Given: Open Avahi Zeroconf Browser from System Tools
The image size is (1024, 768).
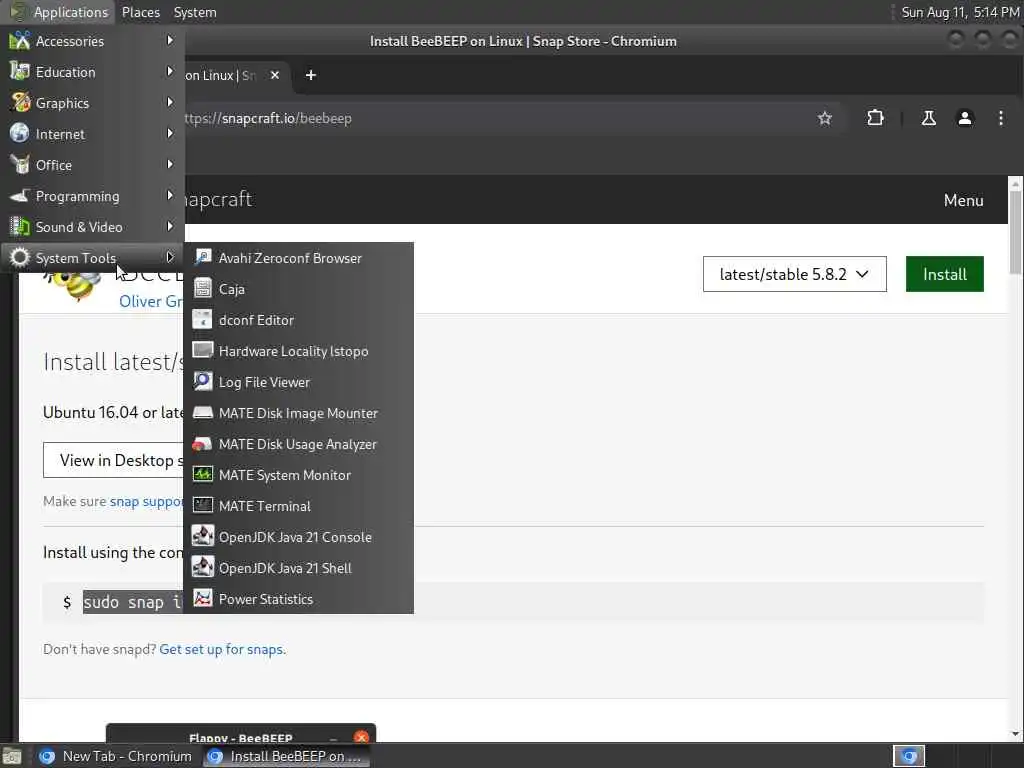Looking at the screenshot, I should tap(298, 258).
